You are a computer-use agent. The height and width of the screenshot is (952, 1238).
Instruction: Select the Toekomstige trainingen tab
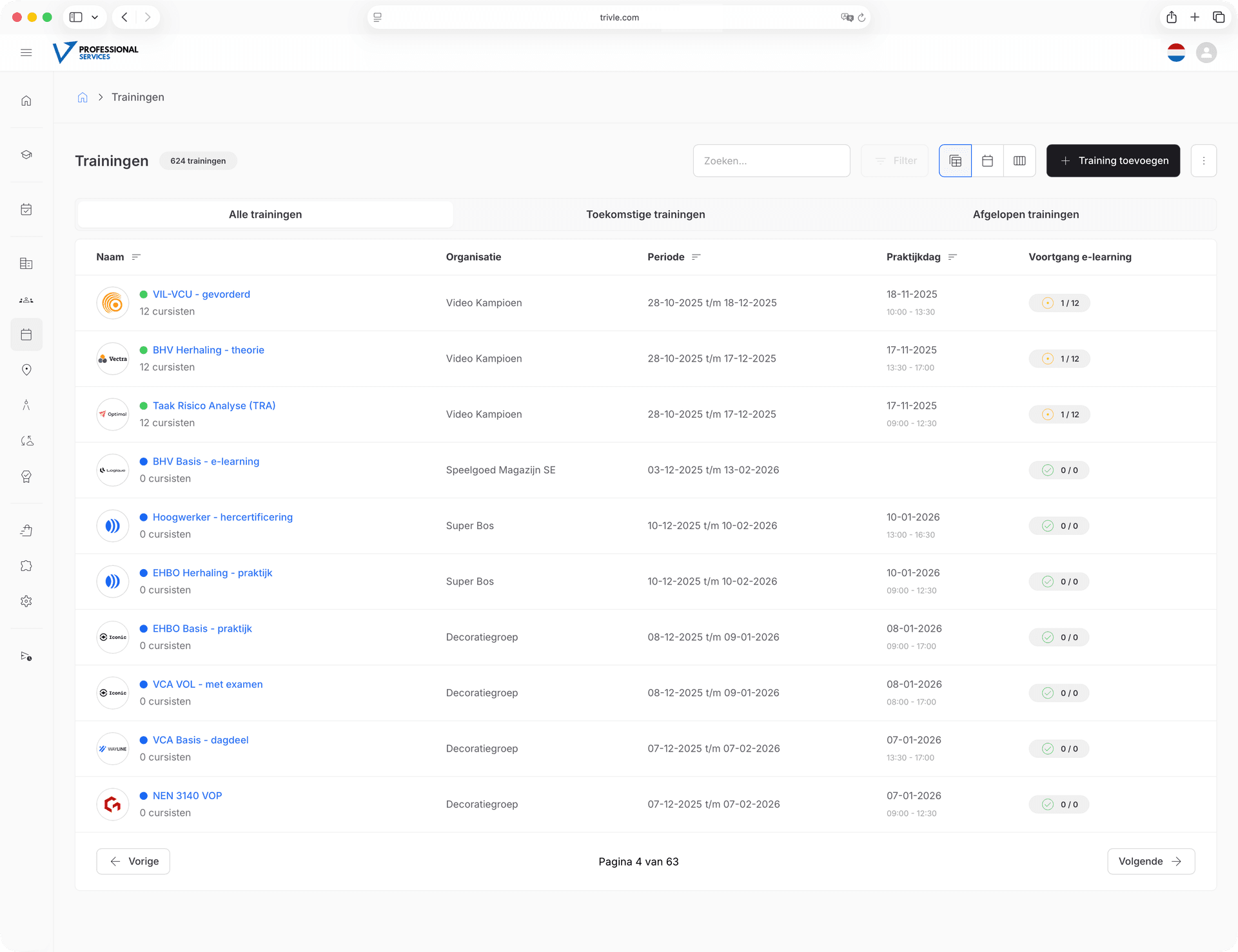tap(645, 215)
